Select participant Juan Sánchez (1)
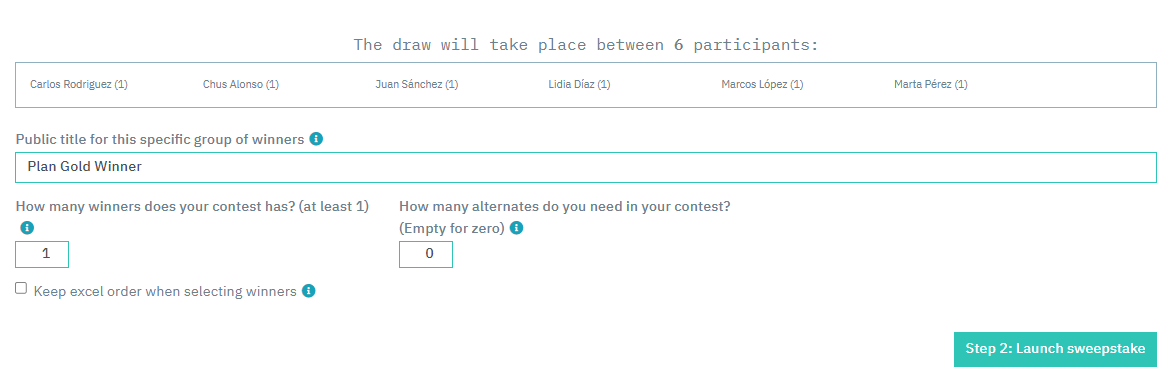Image resolution: width=1165 pixels, height=372 pixels. [x=417, y=85]
